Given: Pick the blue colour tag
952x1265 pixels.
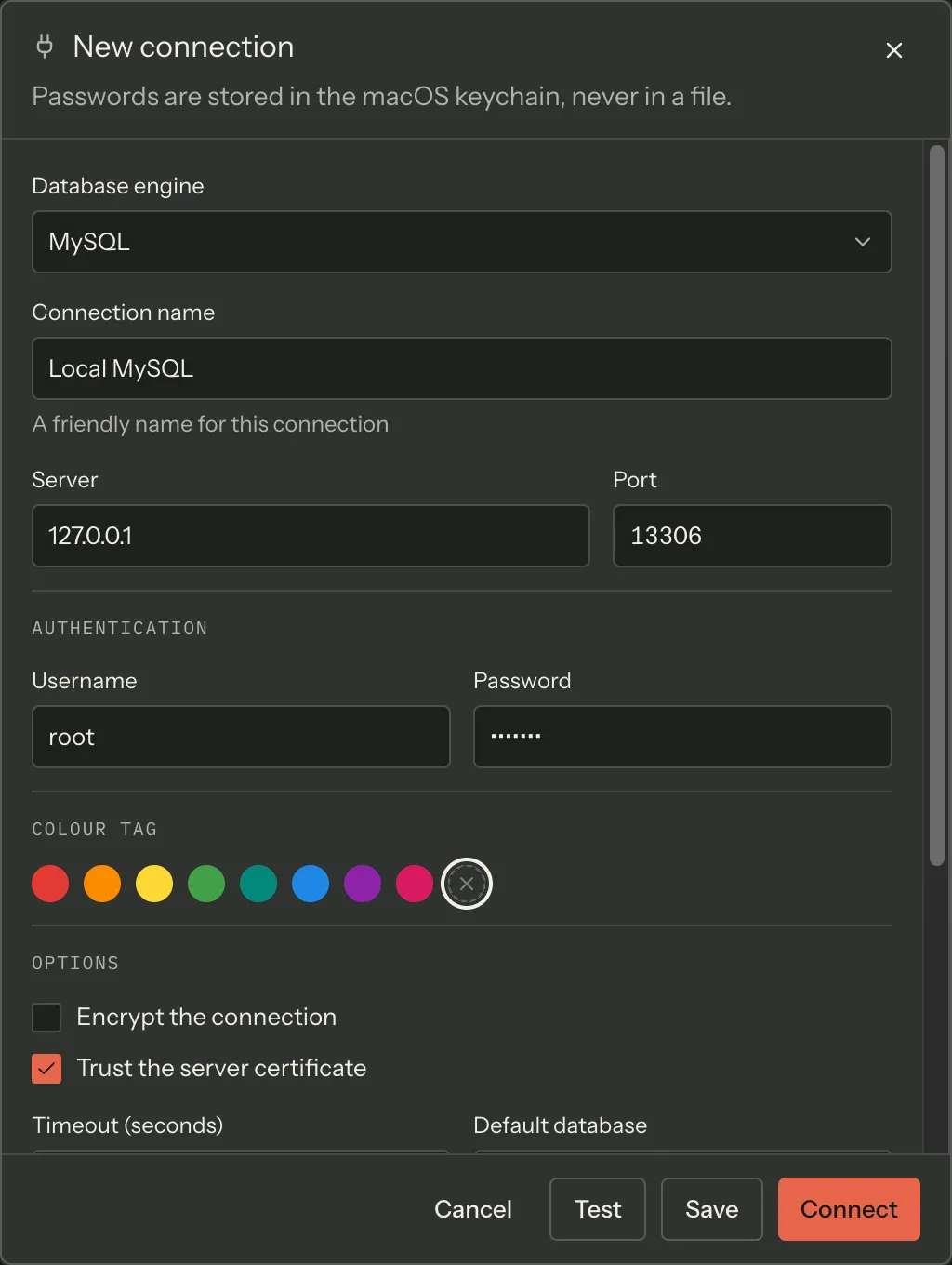Looking at the screenshot, I should pyautogui.click(x=311, y=884).
